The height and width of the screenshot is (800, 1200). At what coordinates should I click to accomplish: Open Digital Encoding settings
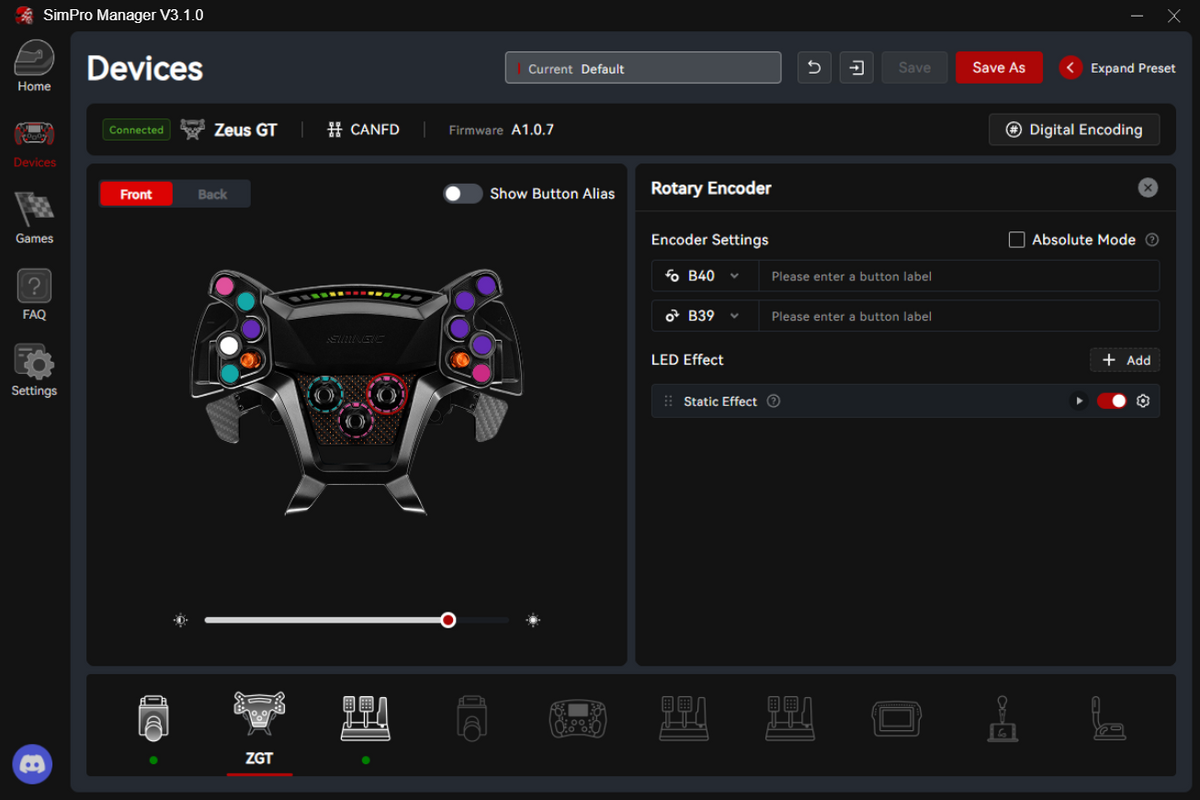coord(1074,130)
